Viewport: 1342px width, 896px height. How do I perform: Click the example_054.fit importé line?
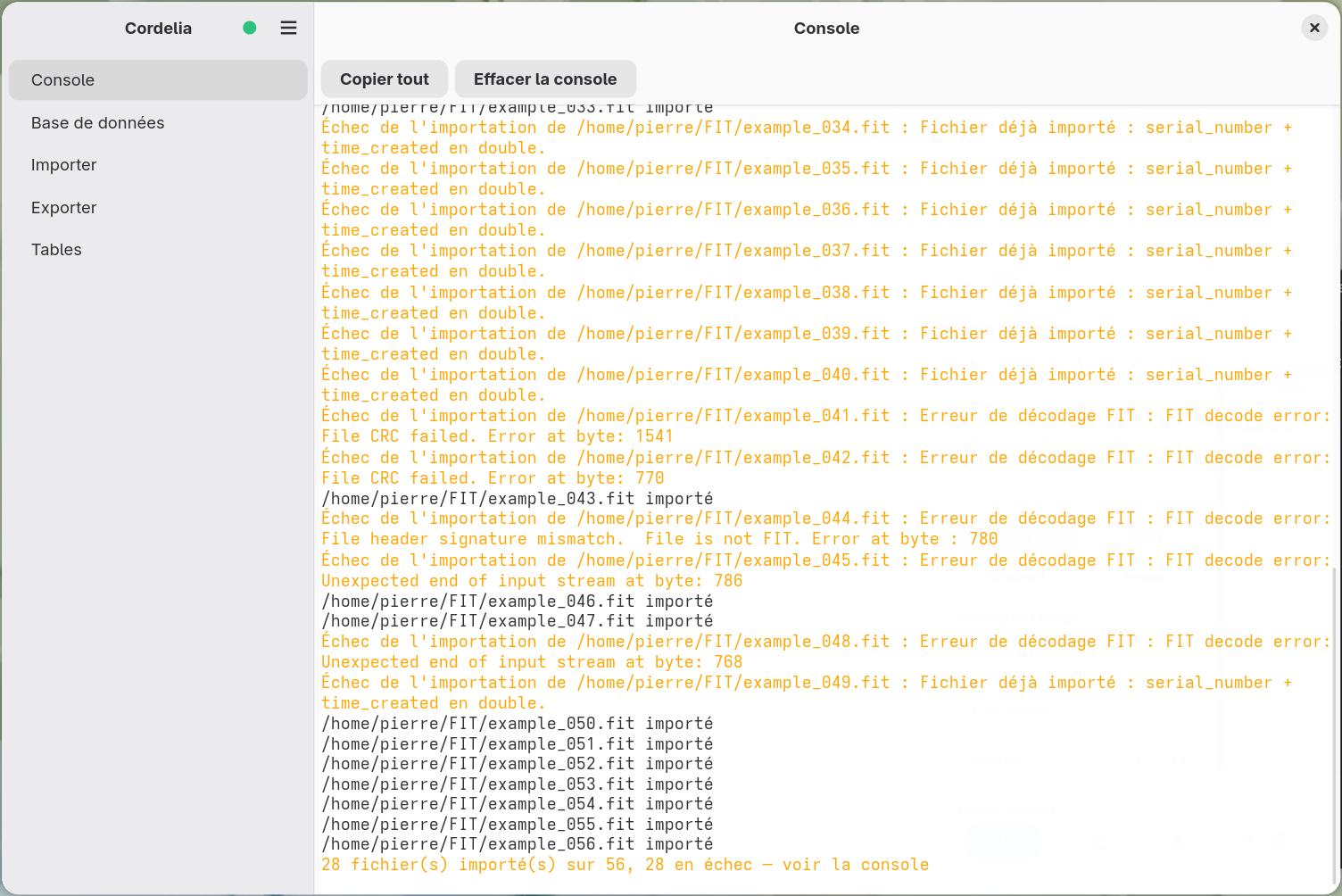pyautogui.click(x=518, y=804)
